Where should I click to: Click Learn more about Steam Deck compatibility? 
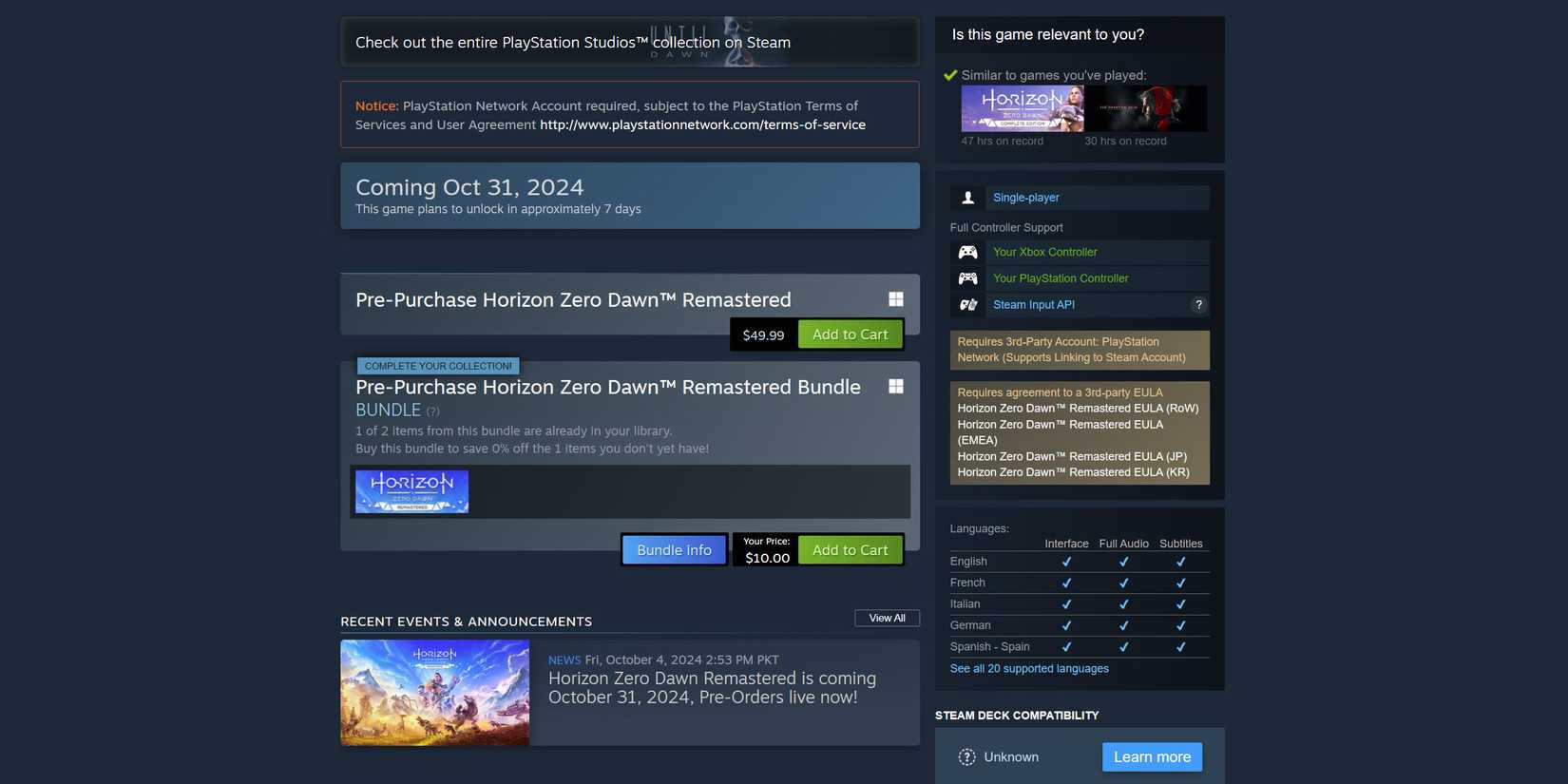coord(1153,757)
